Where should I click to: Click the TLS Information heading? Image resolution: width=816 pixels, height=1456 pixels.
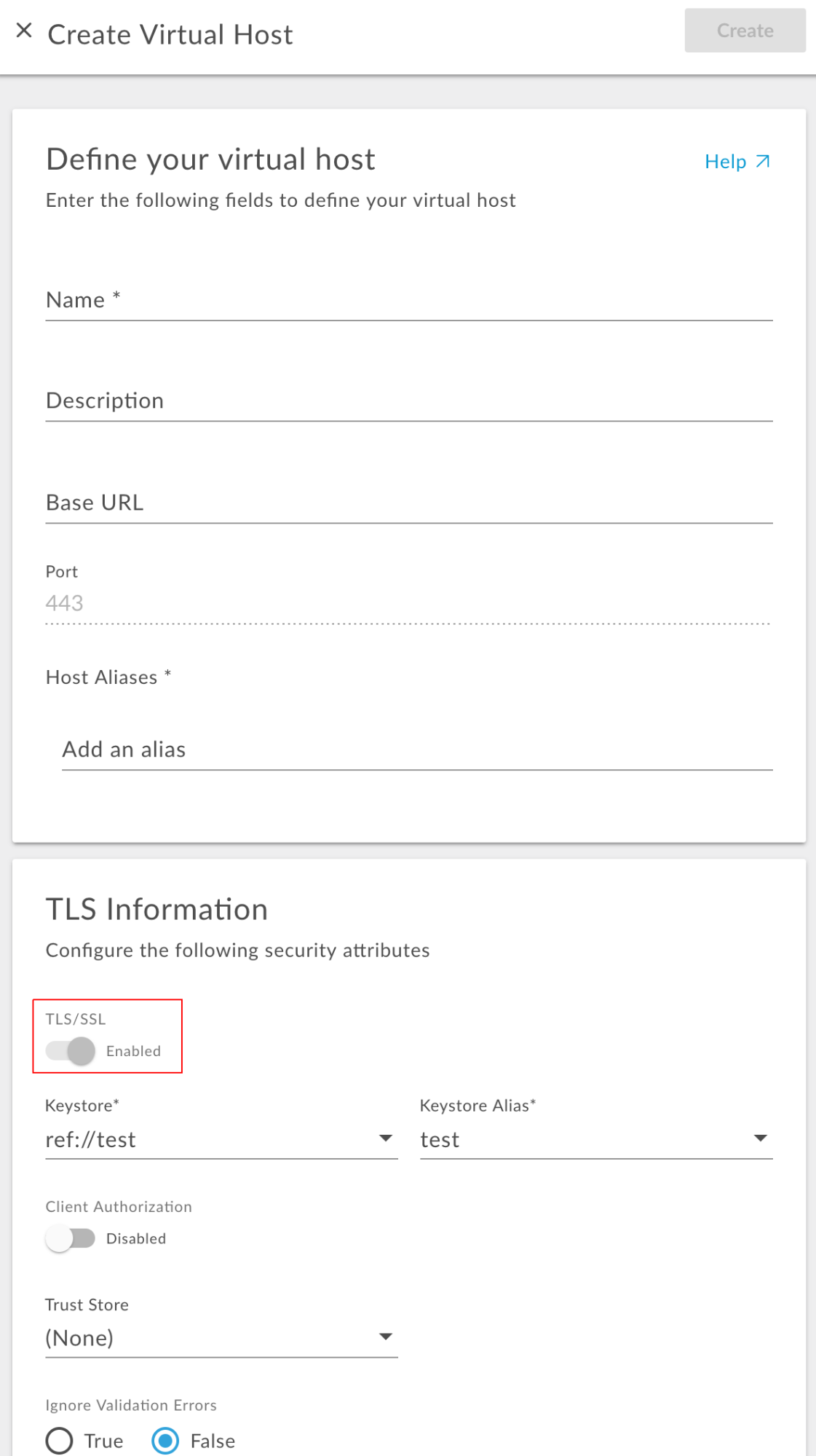[x=157, y=910]
